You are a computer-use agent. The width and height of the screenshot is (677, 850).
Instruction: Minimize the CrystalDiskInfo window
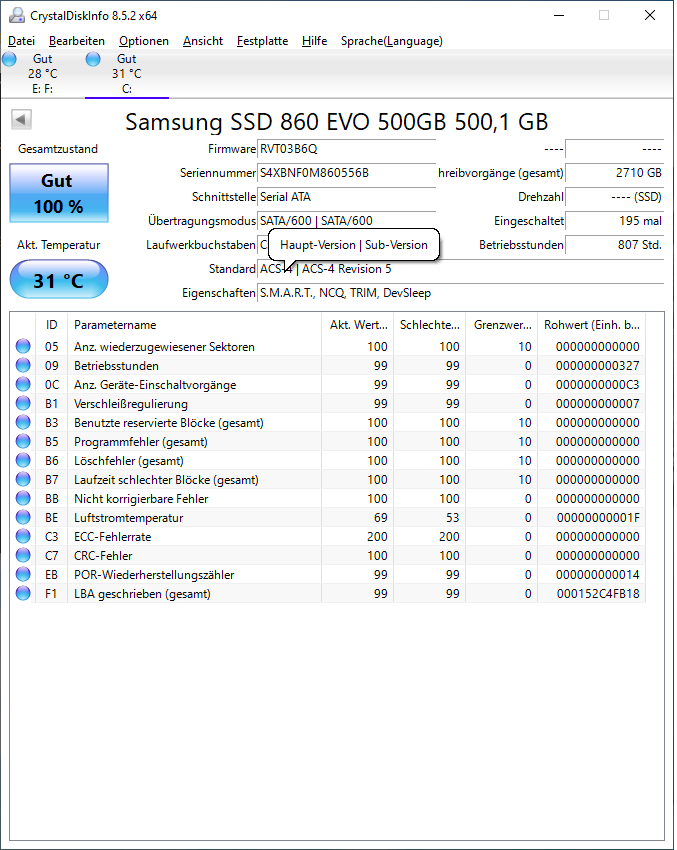(x=559, y=15)
